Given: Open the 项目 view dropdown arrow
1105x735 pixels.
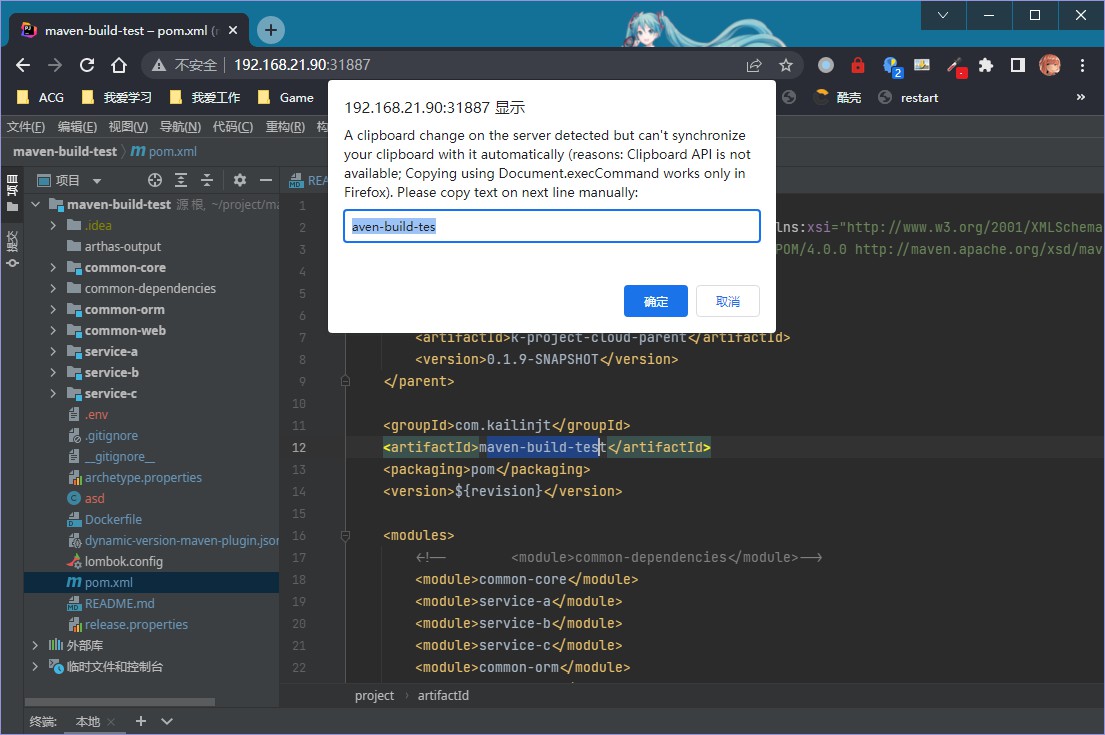Looking at the screenshot, I should [x=97, y=181].
